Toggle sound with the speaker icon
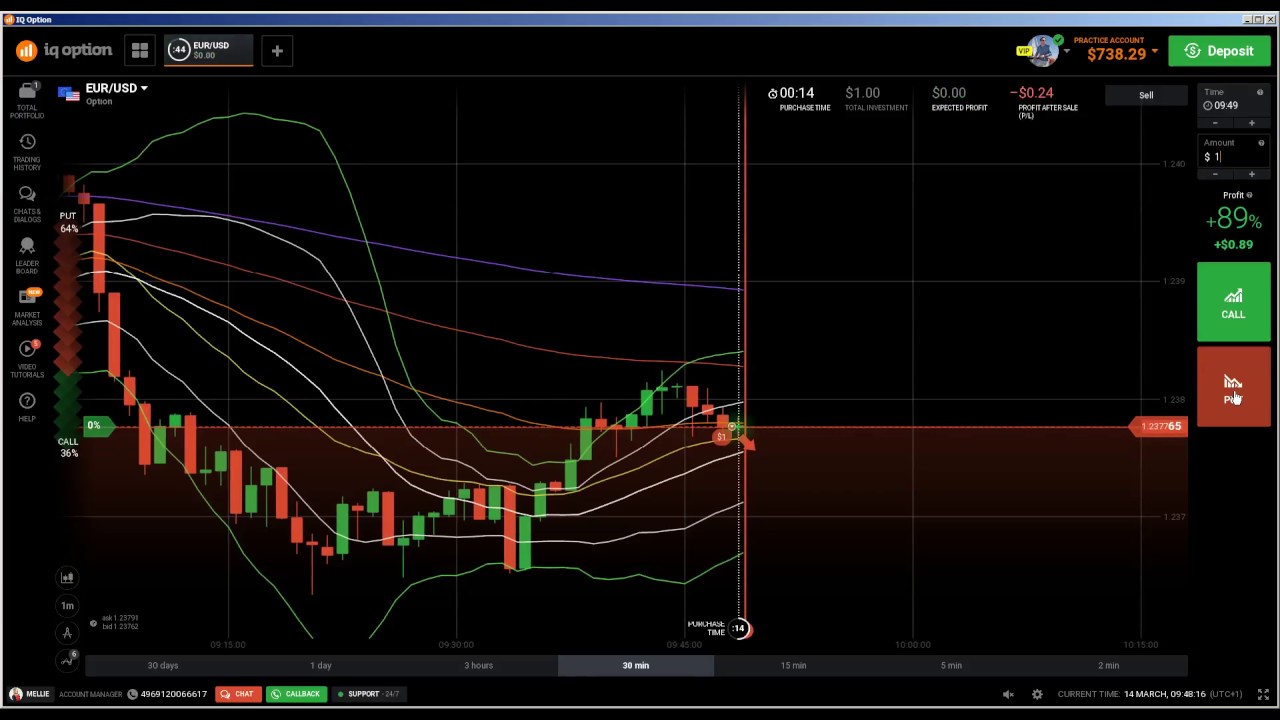This screenshot has height=720, width=1280. 1009,694
